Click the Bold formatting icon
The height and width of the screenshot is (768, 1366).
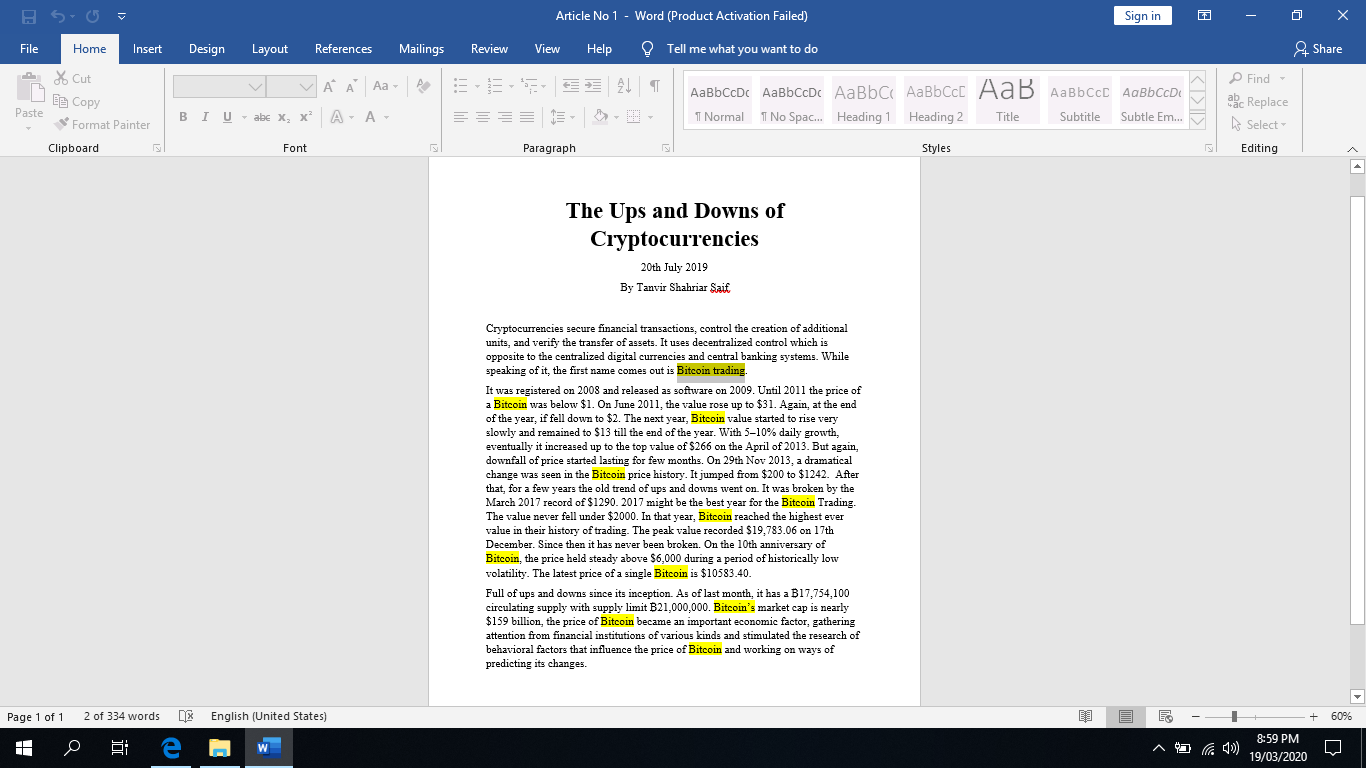(183, 117)
